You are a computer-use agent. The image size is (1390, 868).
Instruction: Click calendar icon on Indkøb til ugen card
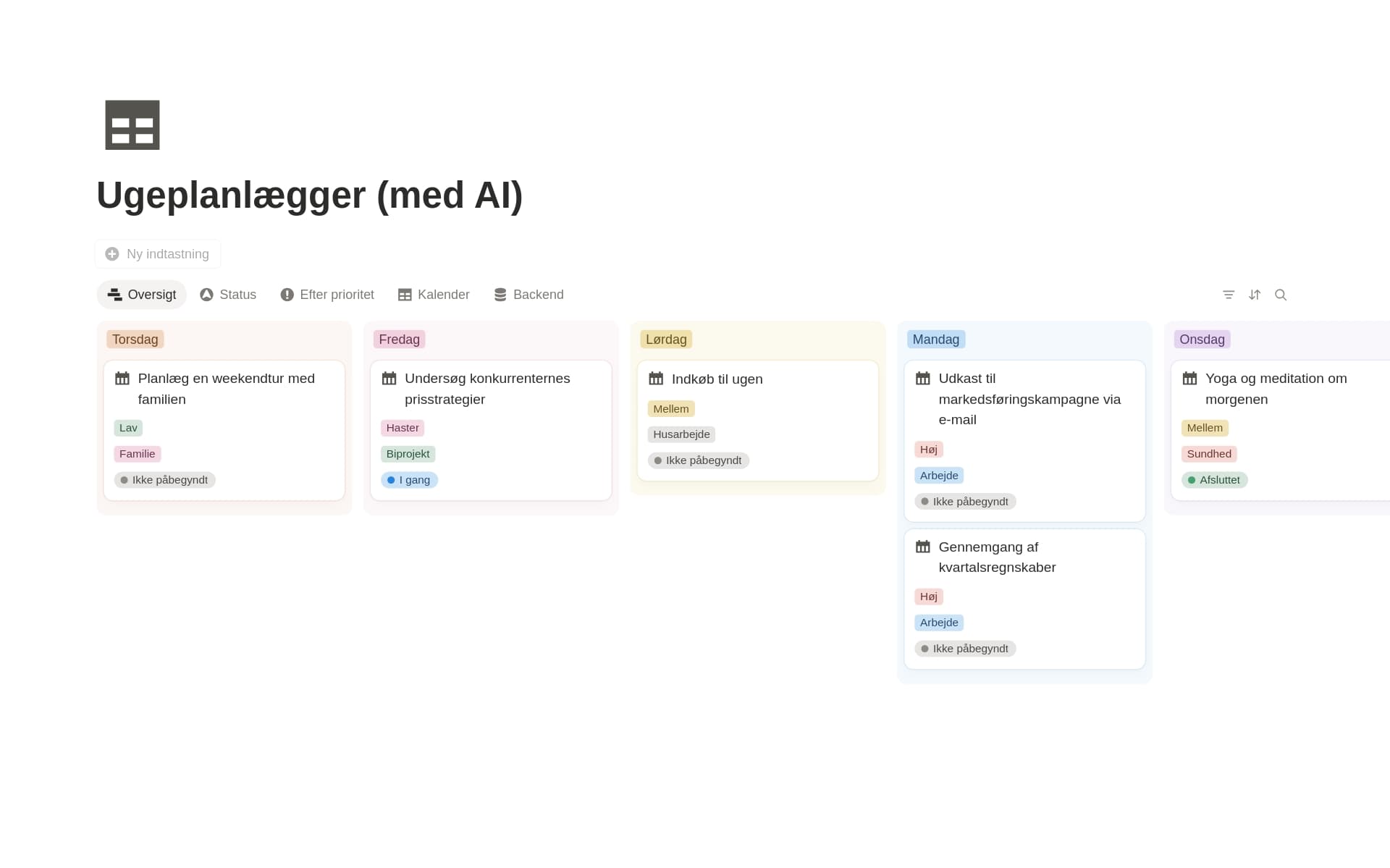click(x=656, y=379)
